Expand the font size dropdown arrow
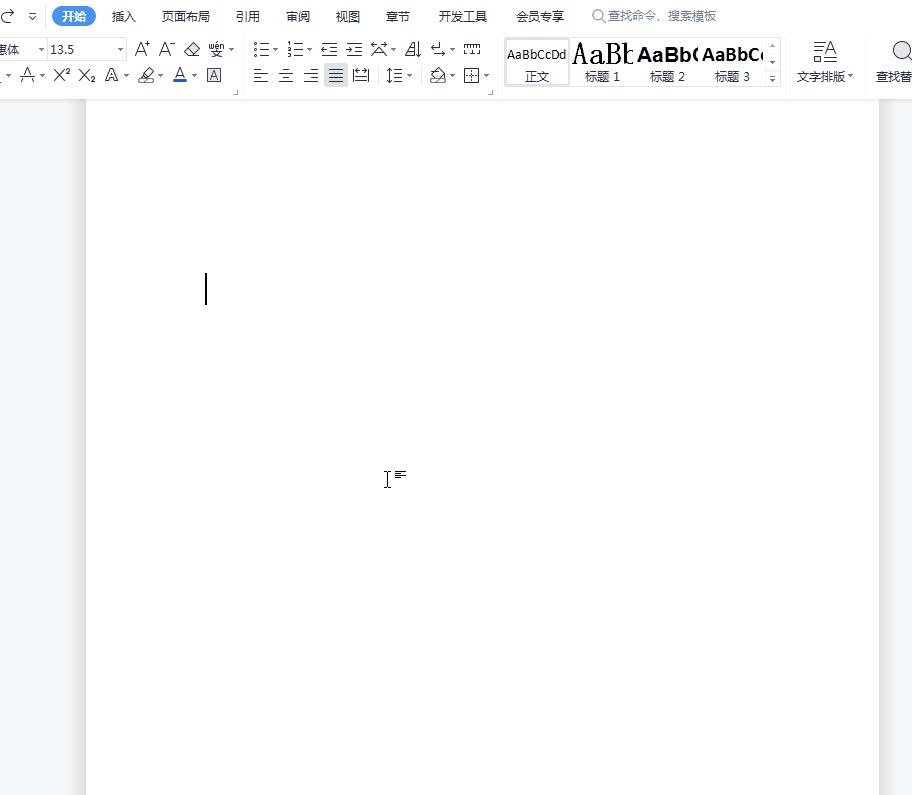The image size is (912, 795). tap(120, 49)
